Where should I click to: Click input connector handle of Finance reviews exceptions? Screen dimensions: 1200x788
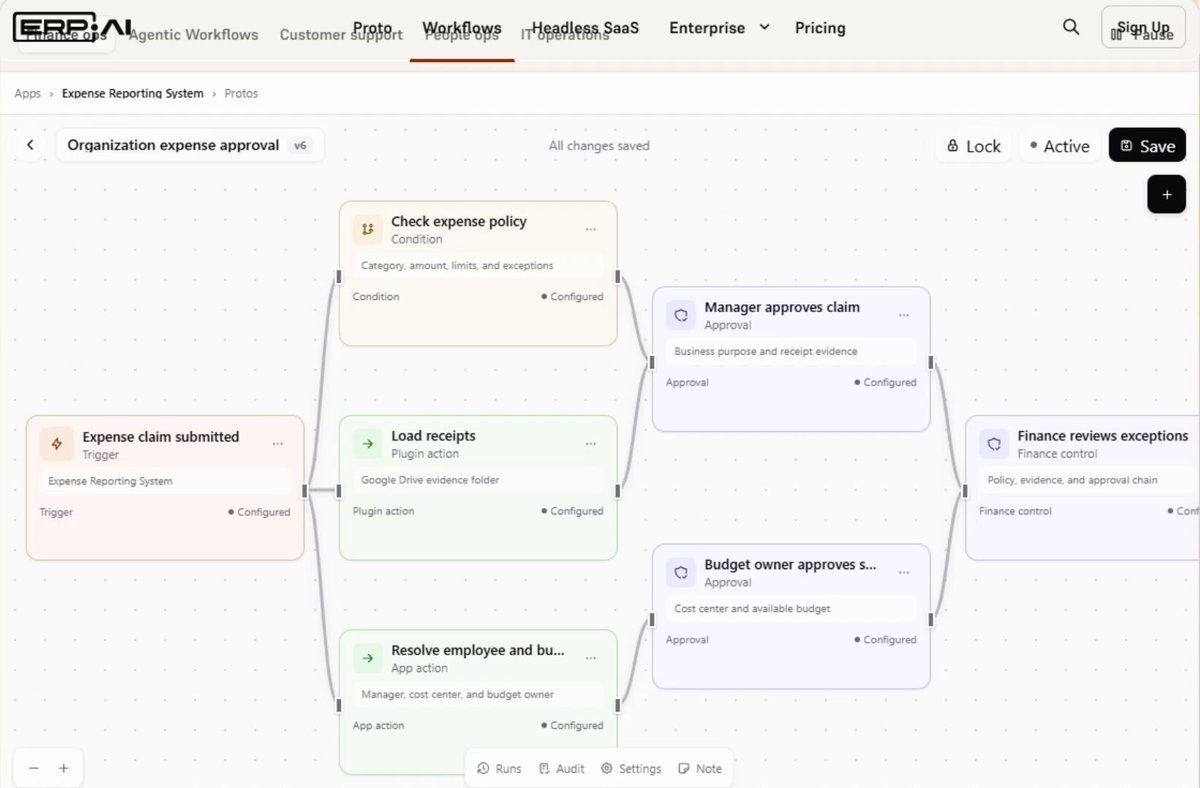point(965,490)
